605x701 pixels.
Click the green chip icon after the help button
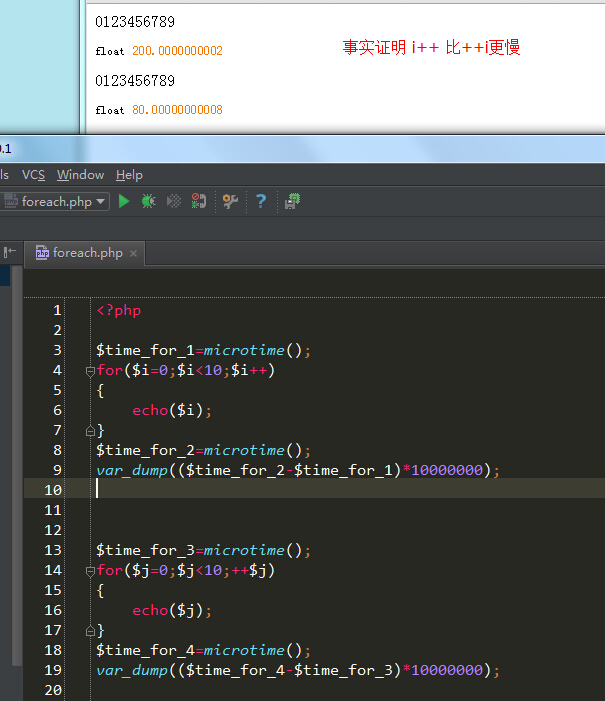[292, 201]
